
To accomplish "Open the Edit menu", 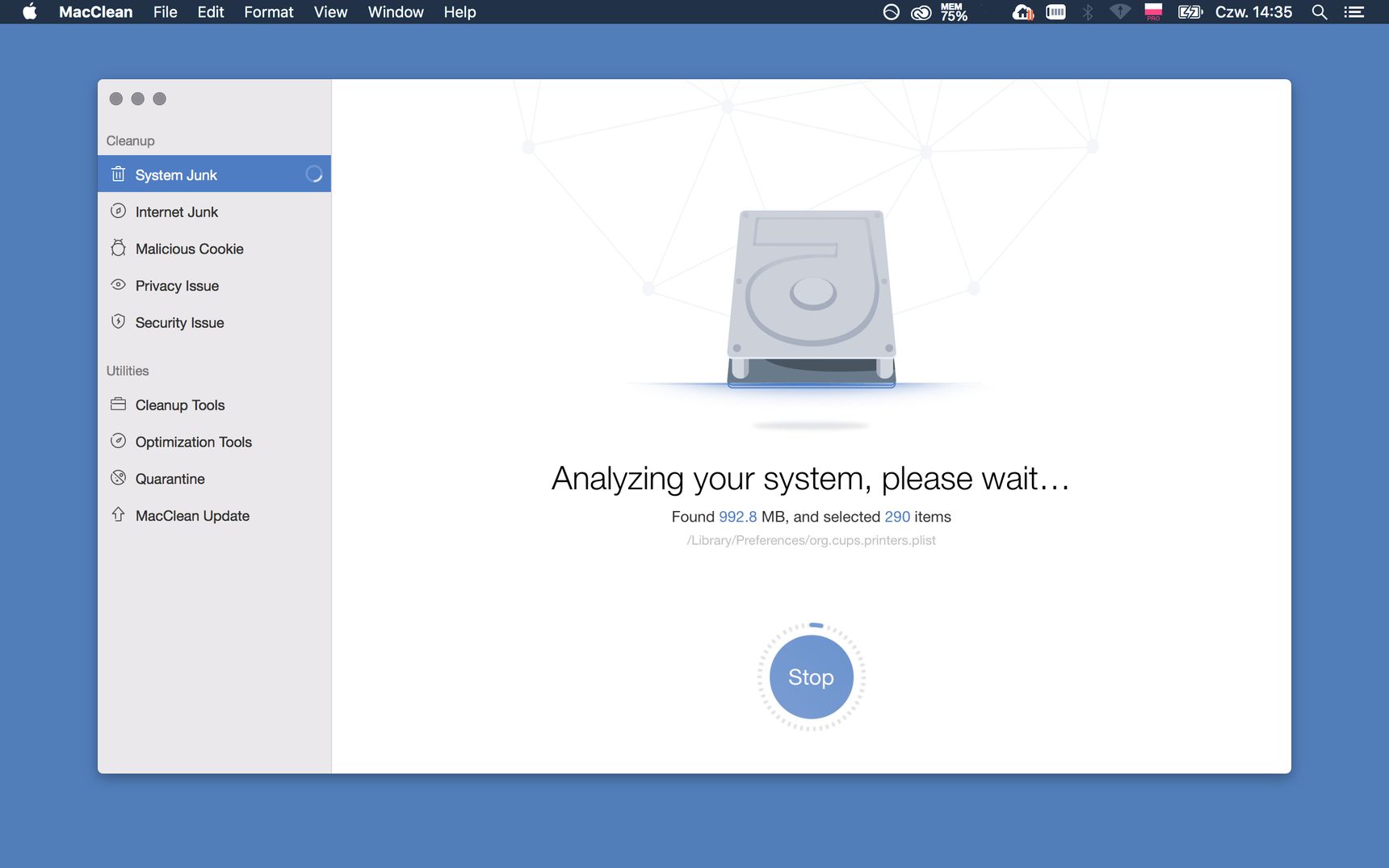I will click(210, 11).
